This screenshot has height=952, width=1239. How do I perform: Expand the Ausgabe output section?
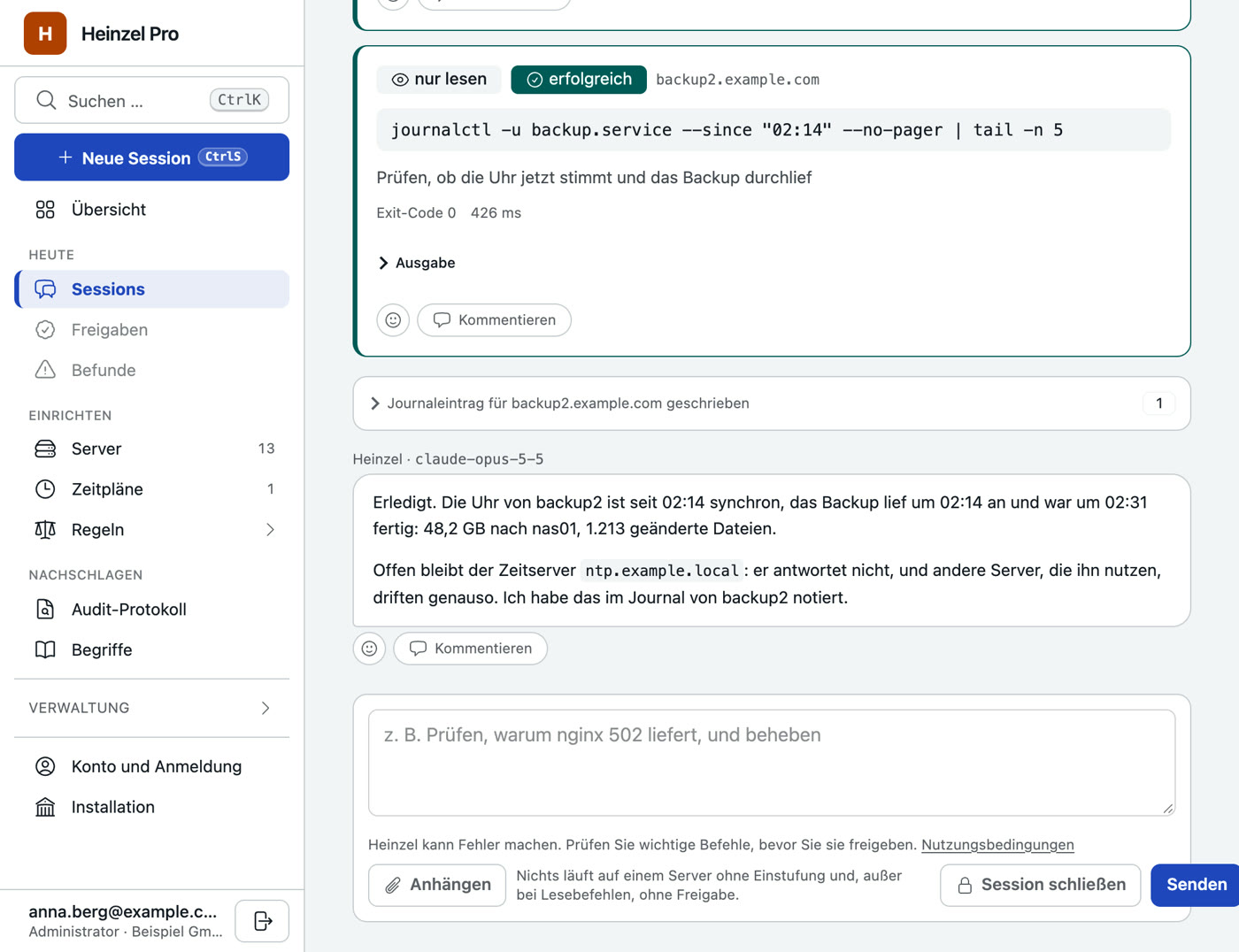pyautogui.click(x=417, y=263)
